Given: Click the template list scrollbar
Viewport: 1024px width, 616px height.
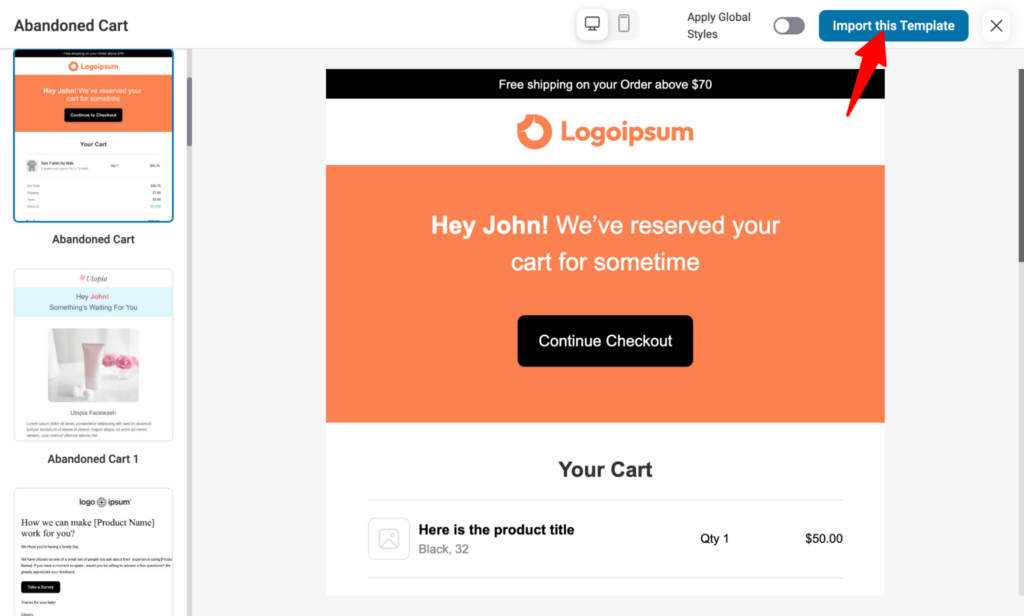Looking at the screenshot, I should point(188,110).
